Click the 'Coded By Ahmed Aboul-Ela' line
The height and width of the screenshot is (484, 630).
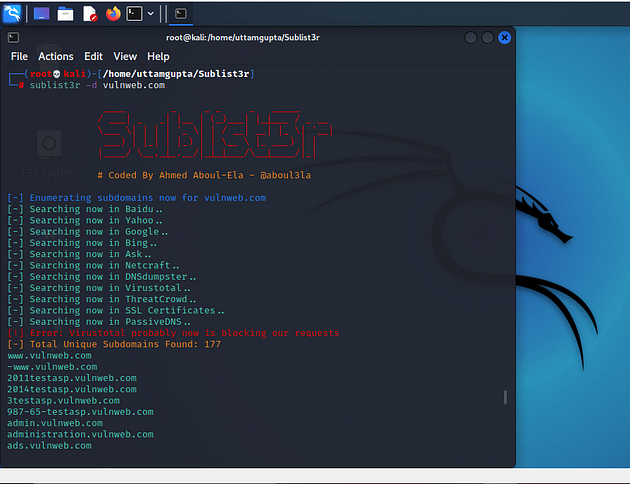click(x=204, y=176)
